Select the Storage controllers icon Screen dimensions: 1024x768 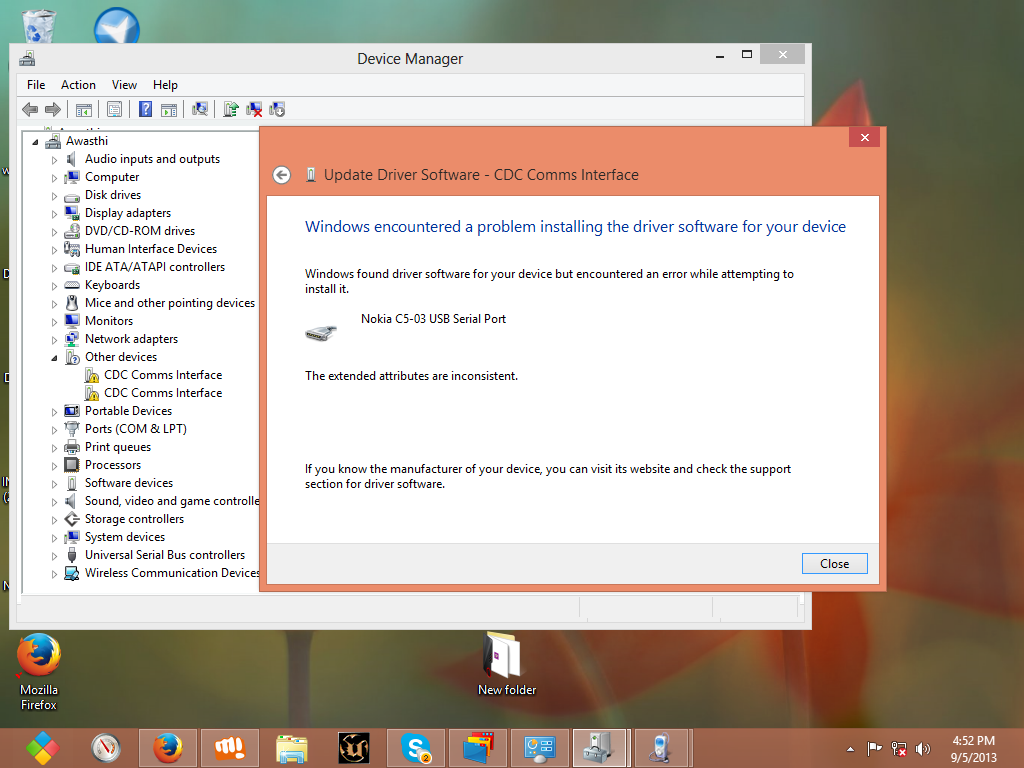click(x=72, y=519)
